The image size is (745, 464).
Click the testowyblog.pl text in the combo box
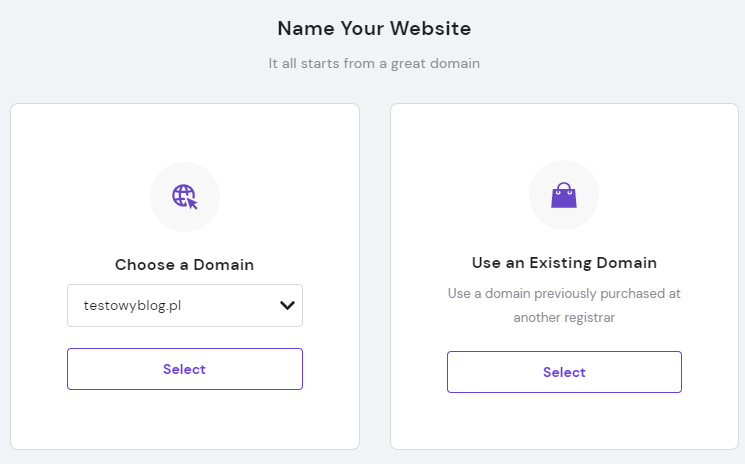click(x=133, y=305)
